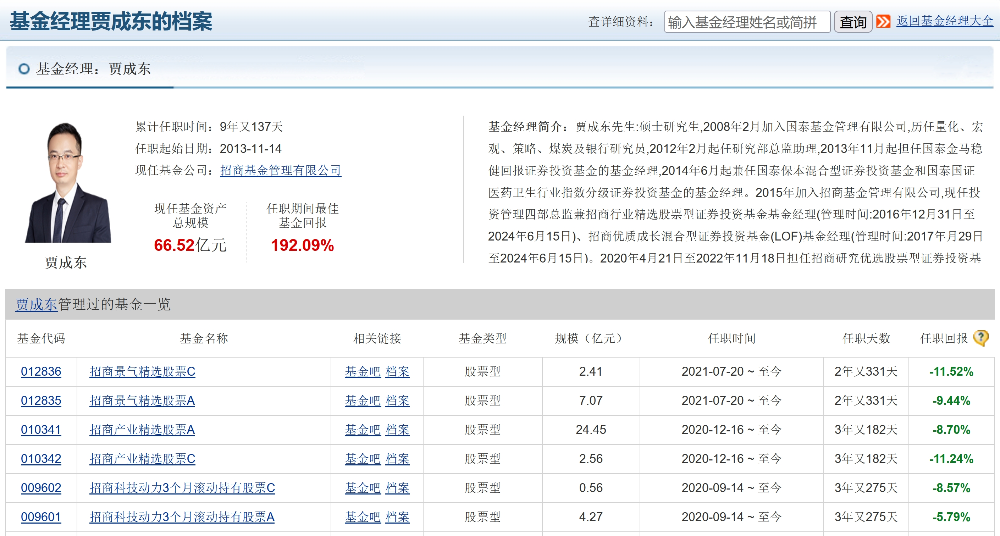
Task: Click the -11.52% return cell
Action: pos(952,371)
